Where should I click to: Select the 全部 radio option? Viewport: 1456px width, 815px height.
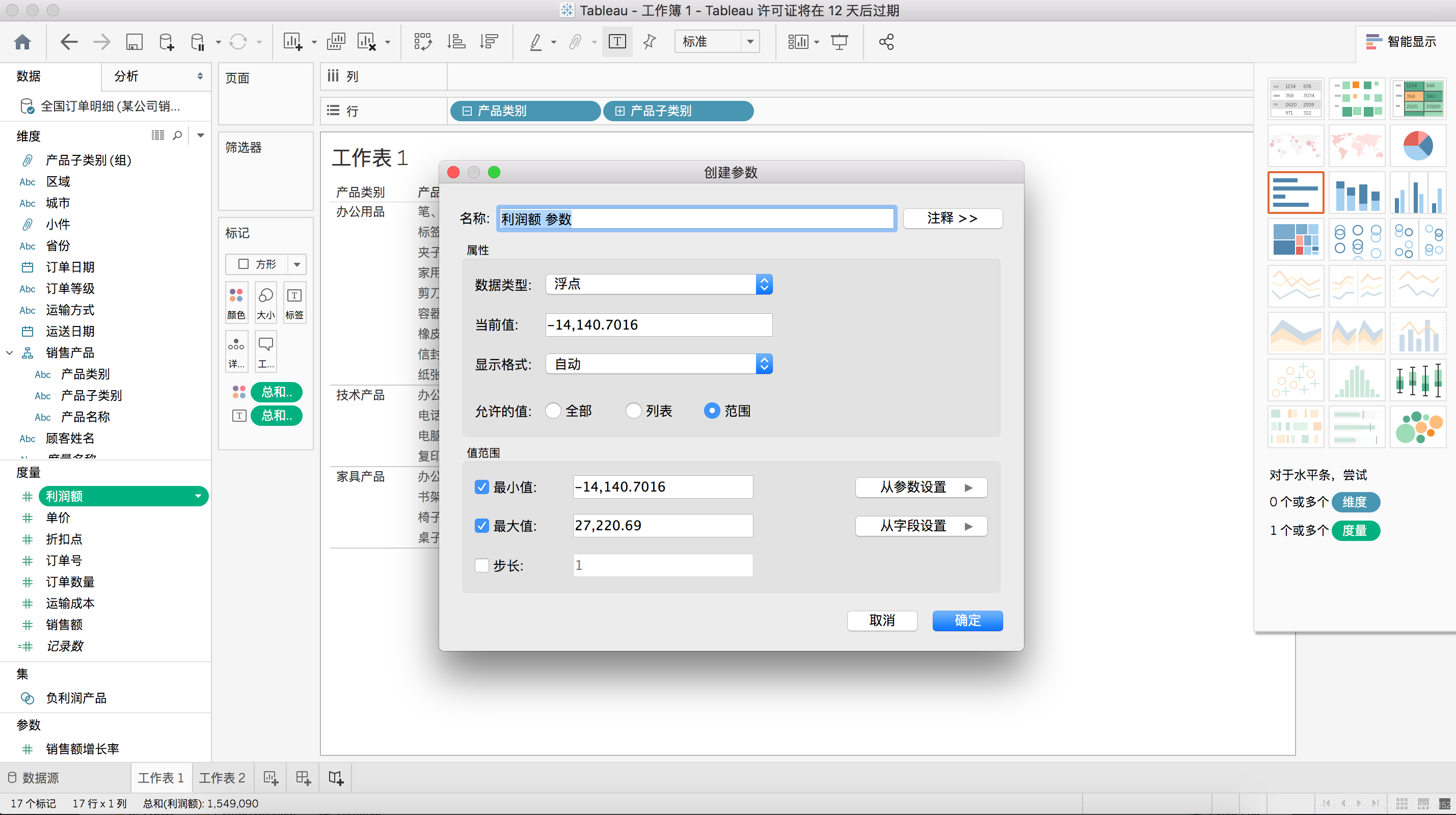pos(553,411)
